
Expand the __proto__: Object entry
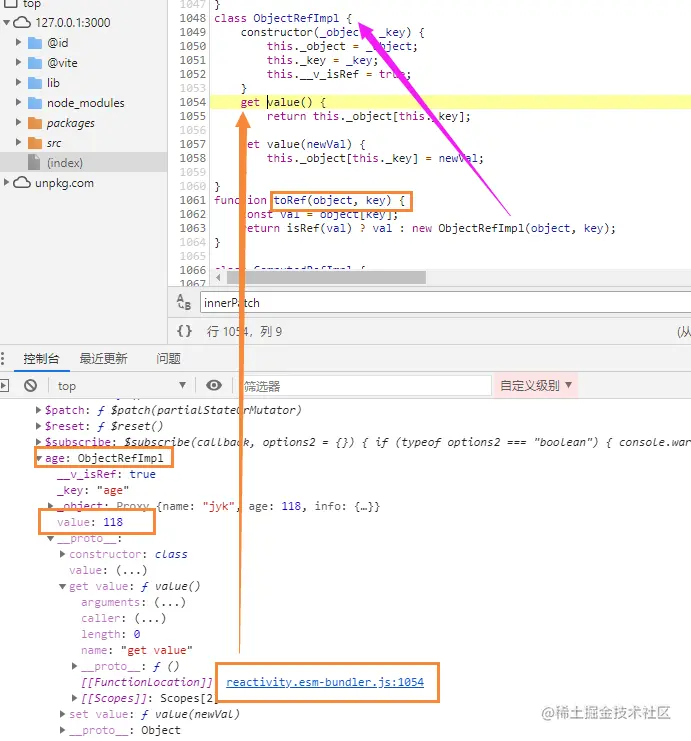tap(62, 730)
